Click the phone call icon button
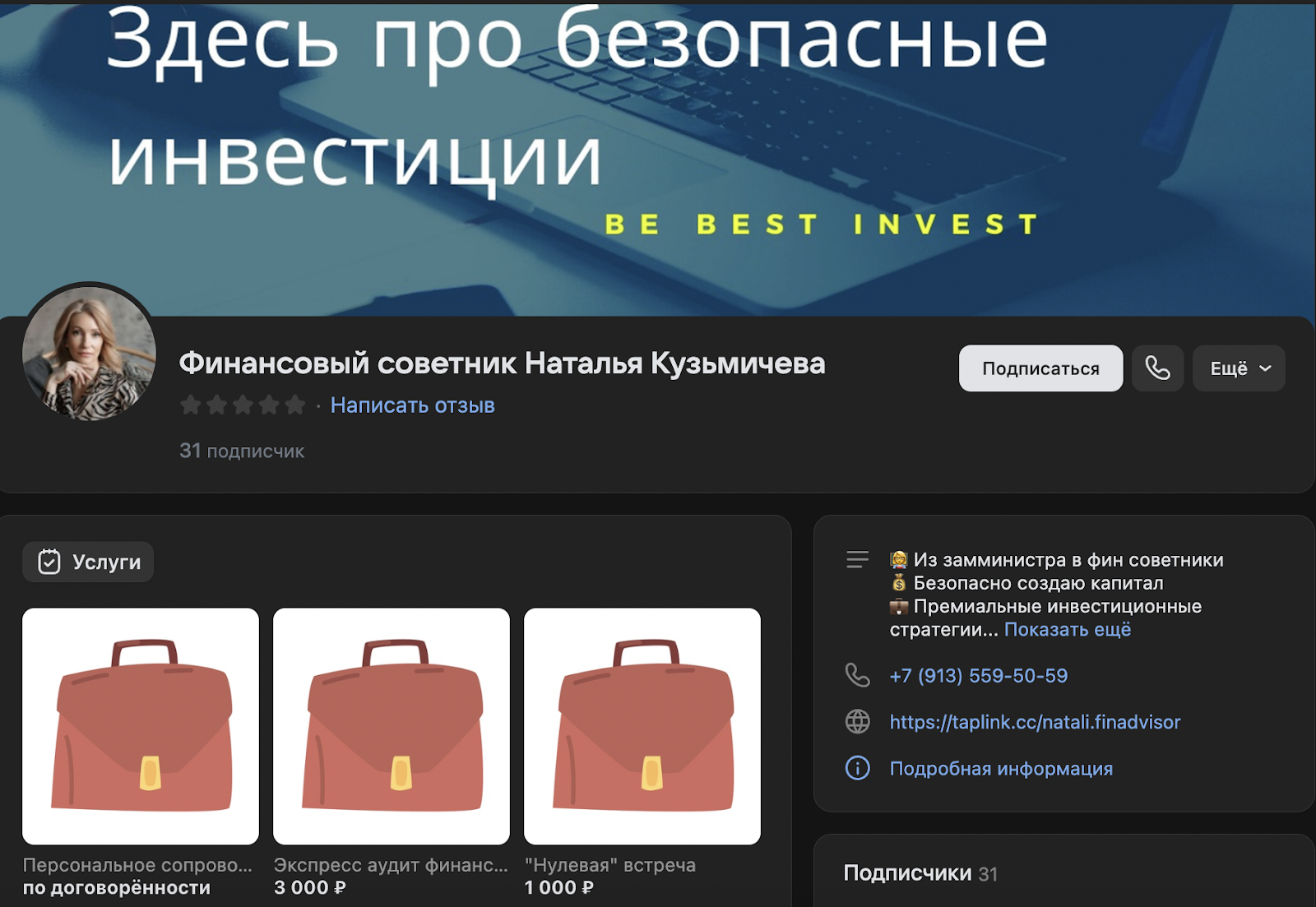 click(1157, 368)
